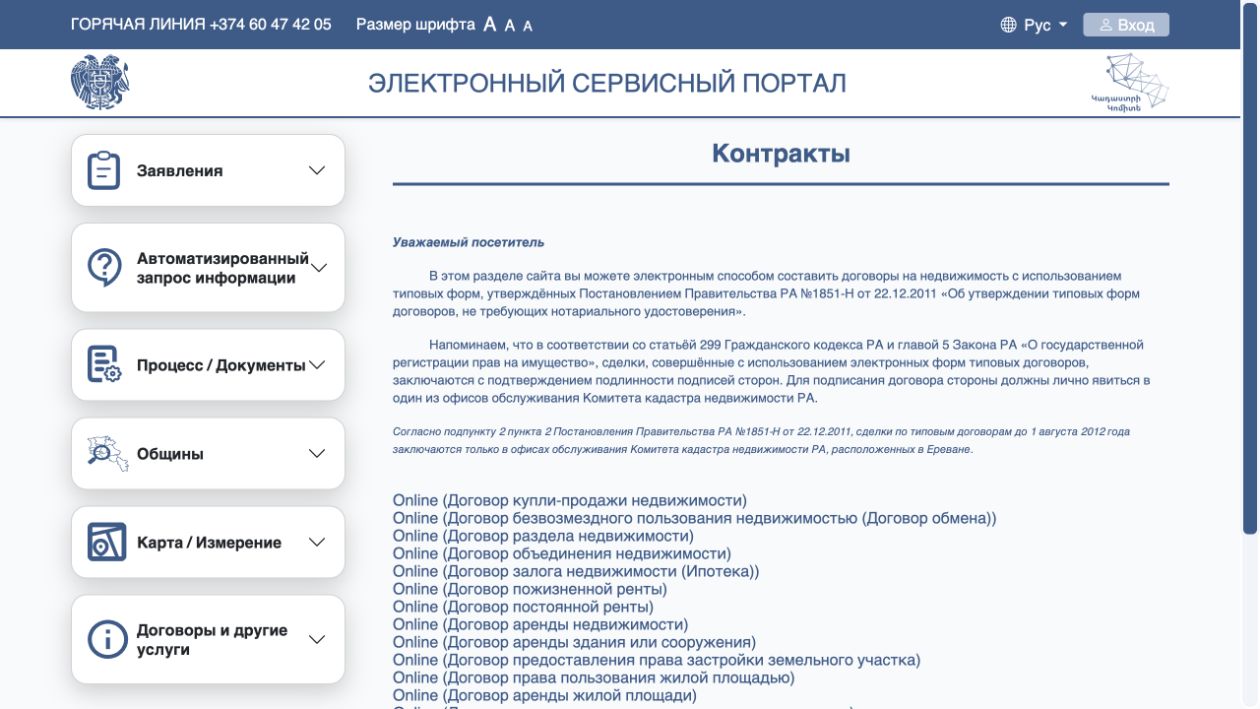Click the info icon for Договоры и другие услуги

click(107, 640)
